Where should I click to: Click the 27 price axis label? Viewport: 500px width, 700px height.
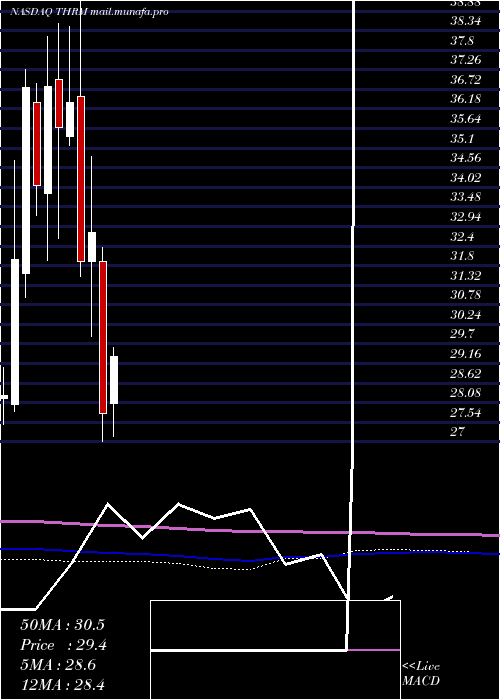(458, 432)
